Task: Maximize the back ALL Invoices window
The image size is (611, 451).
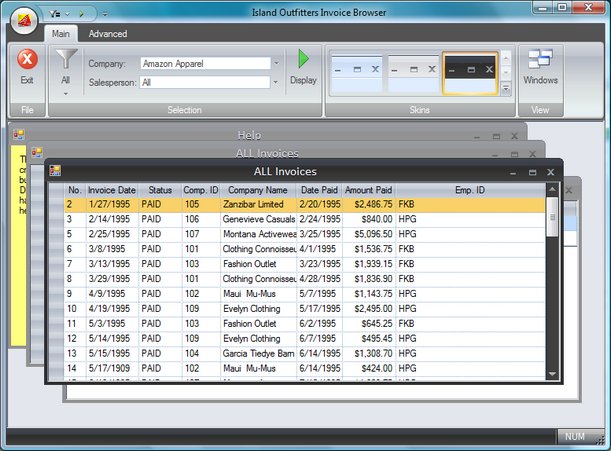Action: (514, 155)
